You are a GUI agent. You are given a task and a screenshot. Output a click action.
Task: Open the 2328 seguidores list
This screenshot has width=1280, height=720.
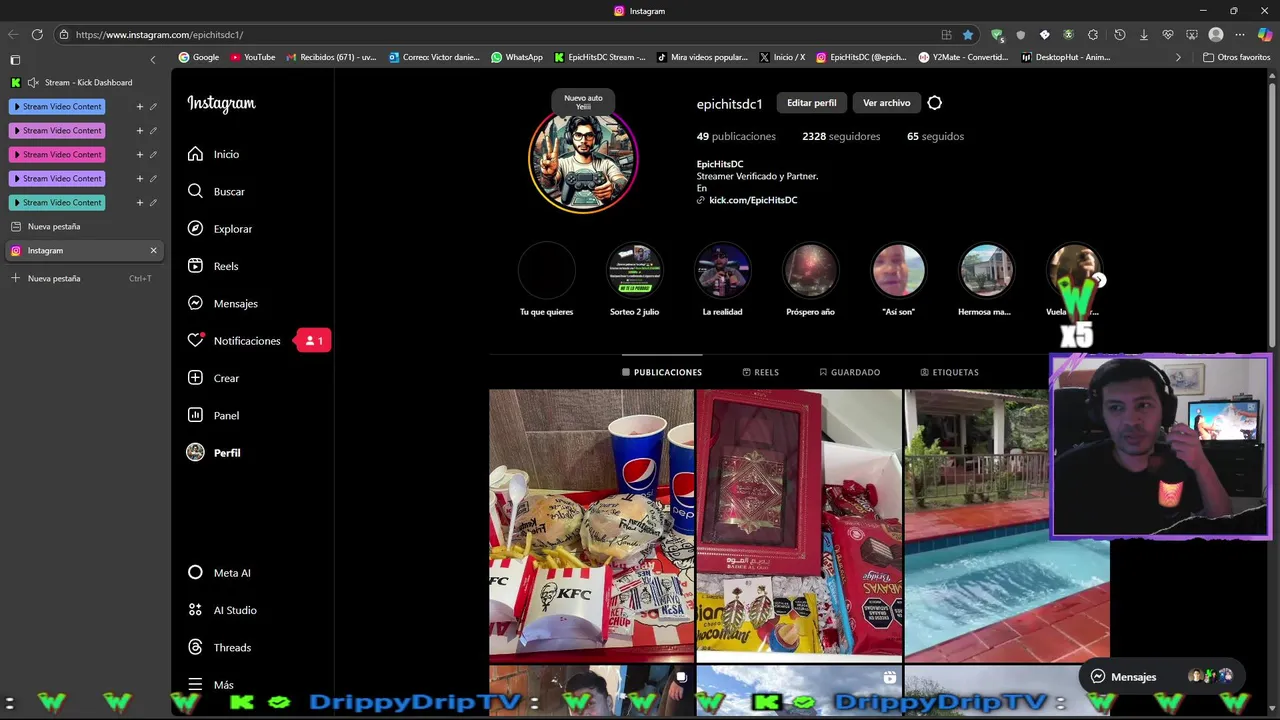point(841,136)
